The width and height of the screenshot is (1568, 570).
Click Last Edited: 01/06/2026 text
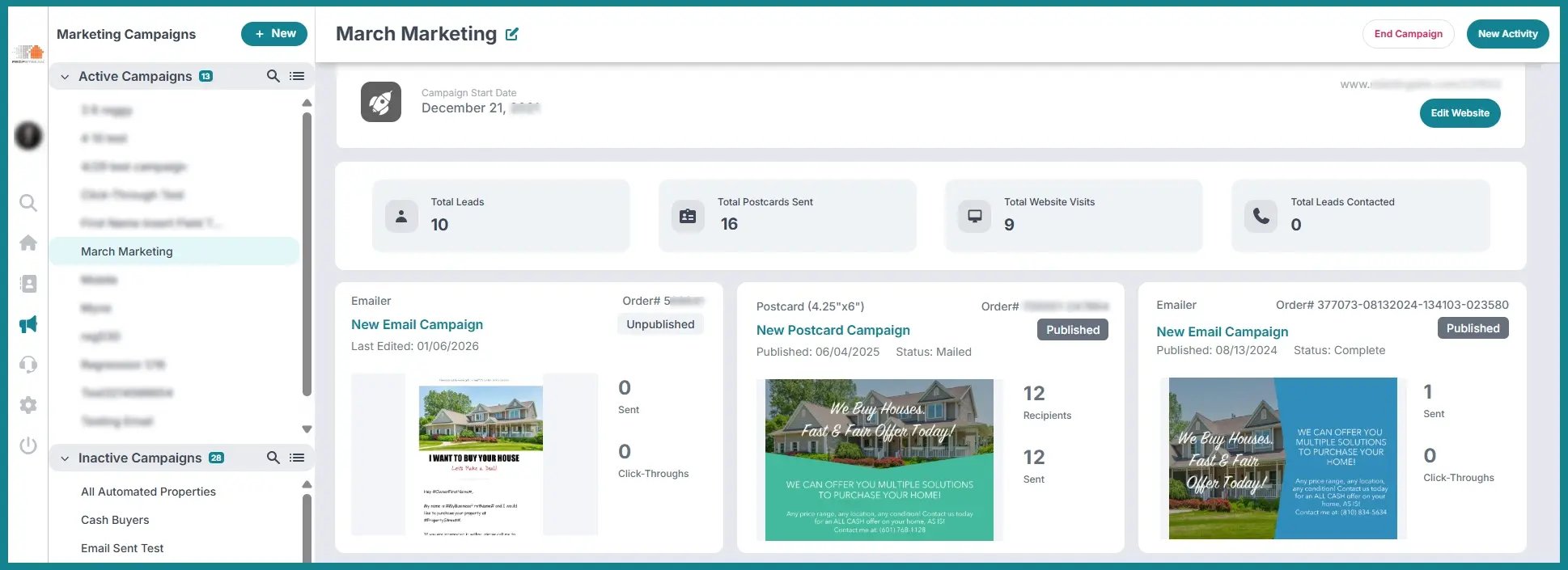(x=415, y=346)
